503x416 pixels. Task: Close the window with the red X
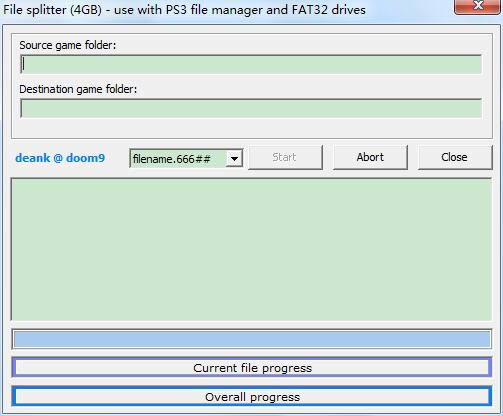click(x=478, y=6)
